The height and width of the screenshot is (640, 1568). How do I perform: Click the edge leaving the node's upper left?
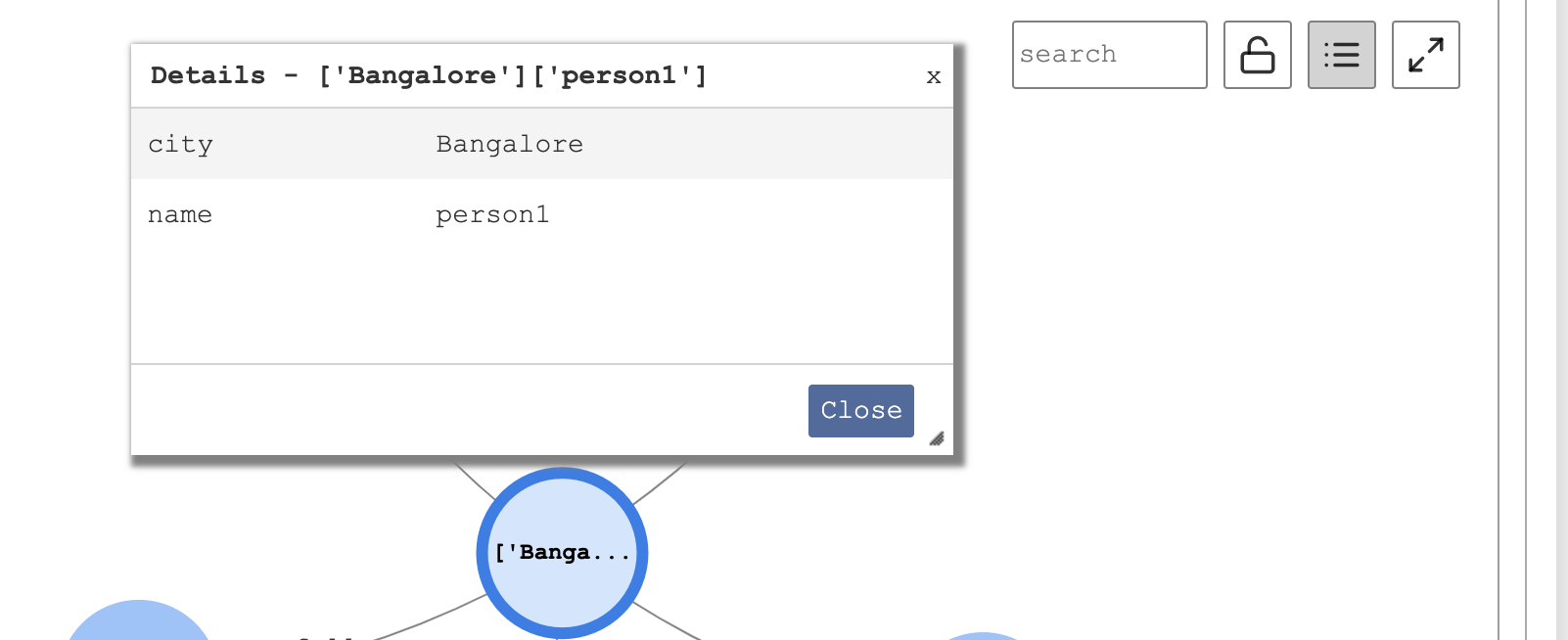[x=476, y=481]
